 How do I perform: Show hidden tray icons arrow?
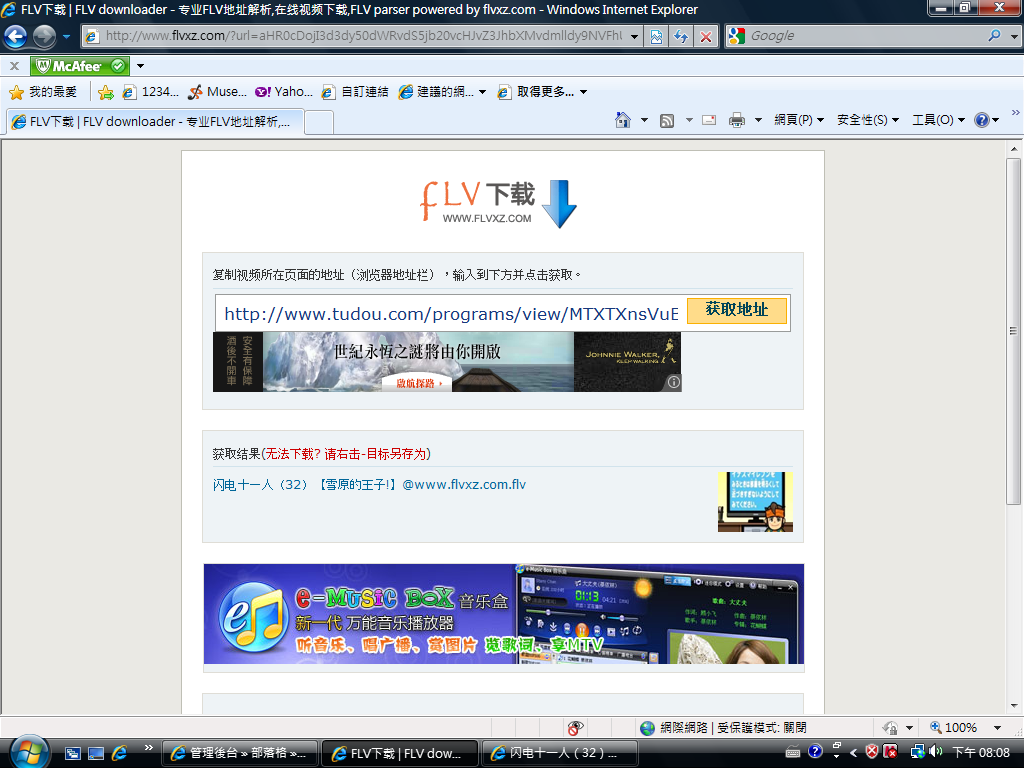click(x=853, y=752)
